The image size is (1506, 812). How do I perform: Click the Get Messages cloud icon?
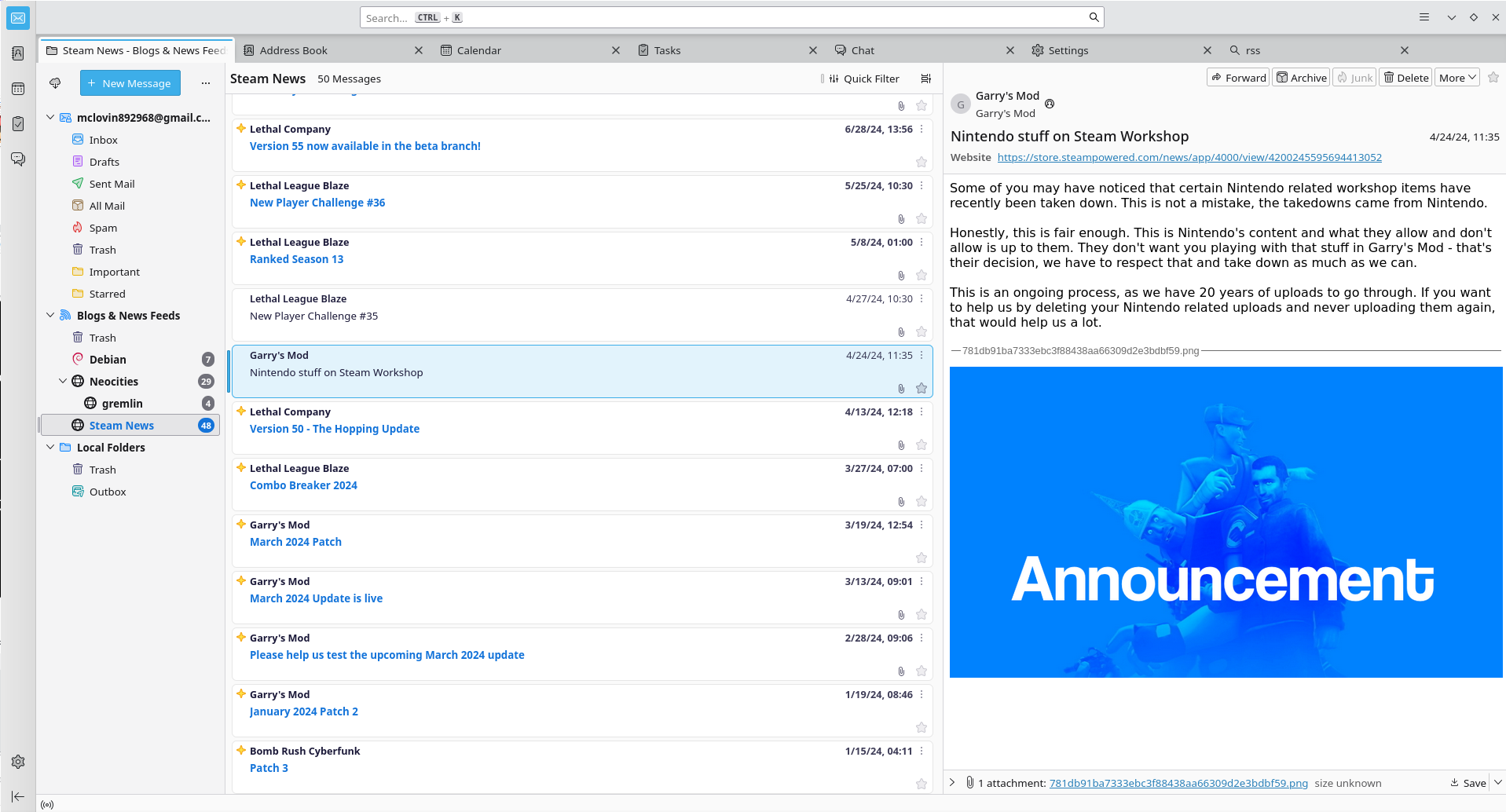click(x=55, y=83)
